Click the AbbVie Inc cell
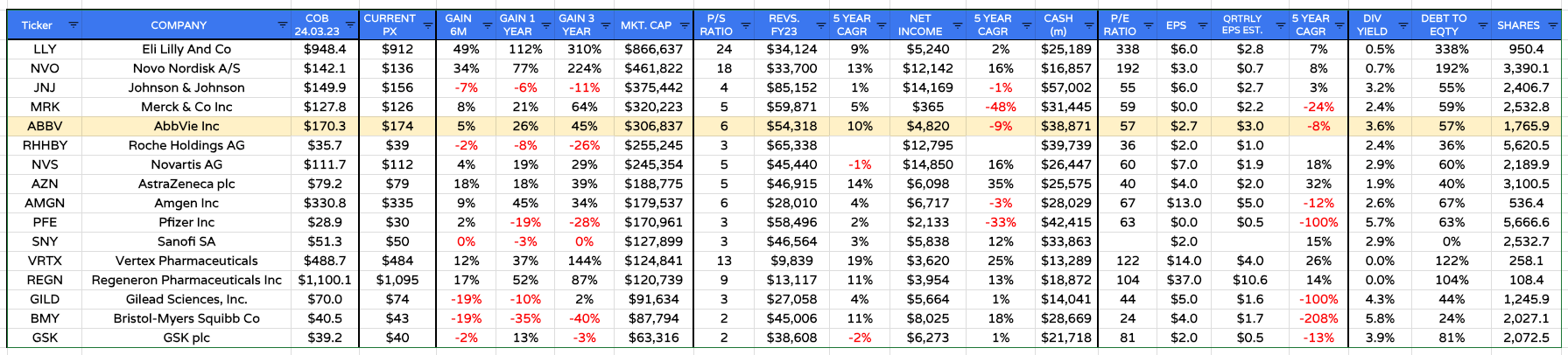The height and width of the screenshot is (355, 1568). pyautogui.click(x=187, y=126)
